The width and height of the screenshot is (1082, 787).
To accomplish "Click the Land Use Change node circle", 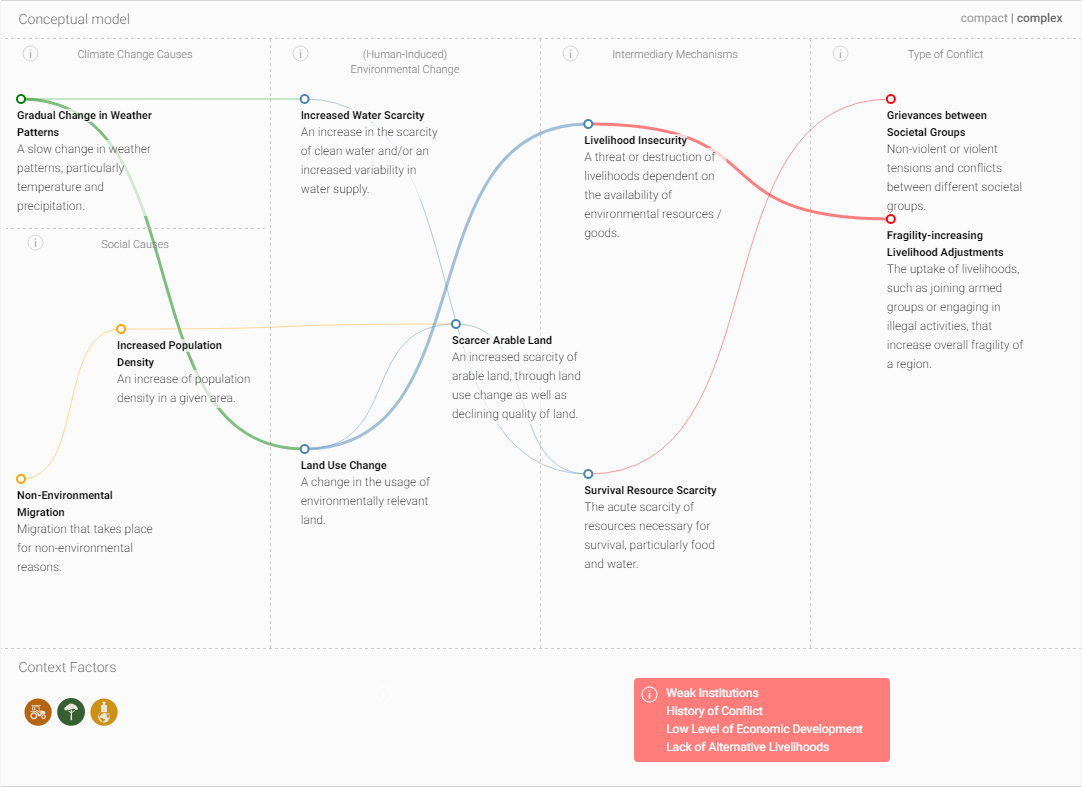I will pyautogui.click(x=305, y=449).
